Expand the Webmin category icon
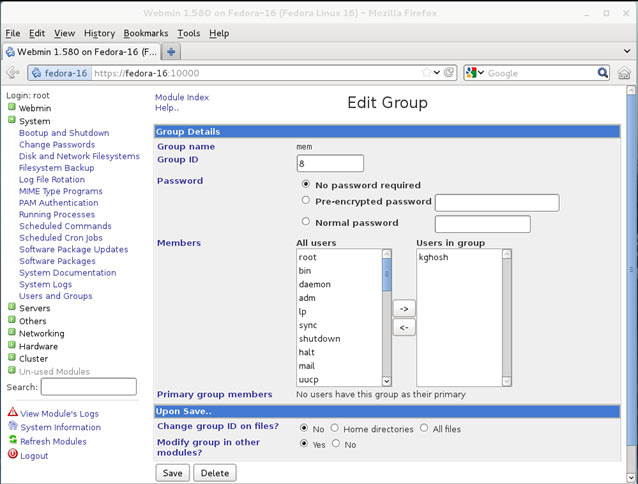This screenshot has height=484, width=638. click(12, 107)
